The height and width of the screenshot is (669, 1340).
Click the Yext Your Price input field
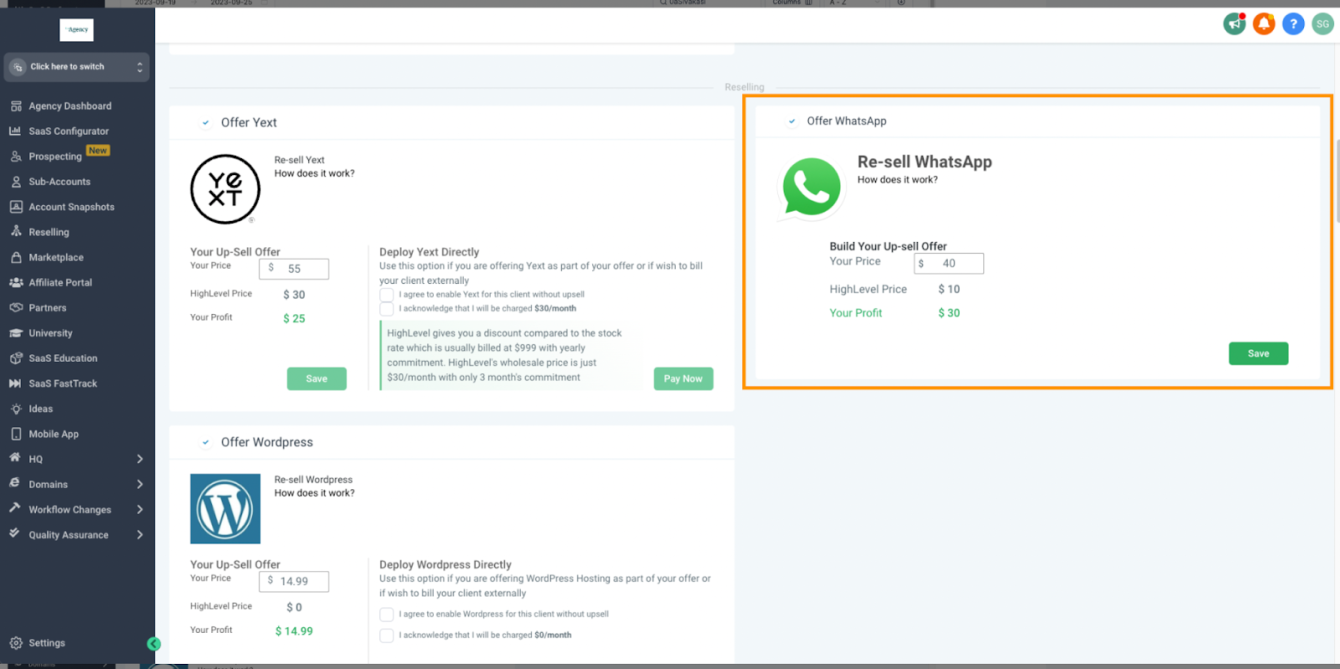click(293, 268)
